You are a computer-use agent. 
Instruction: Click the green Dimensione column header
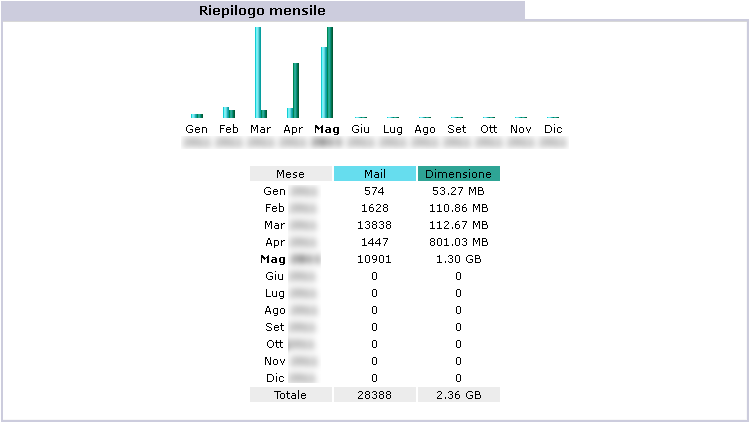click(x=459, y=174)
